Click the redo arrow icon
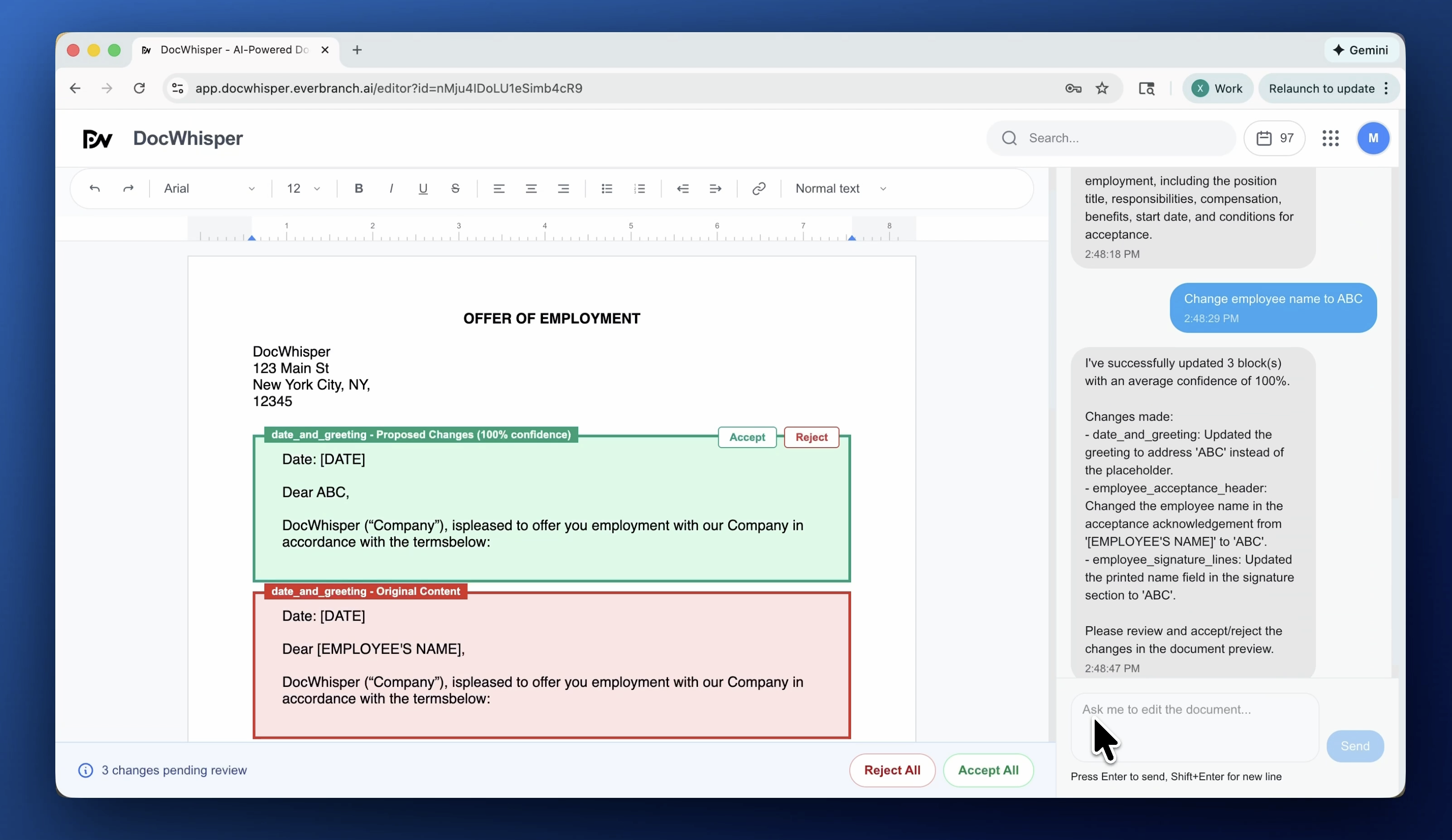 coord(128,188)
